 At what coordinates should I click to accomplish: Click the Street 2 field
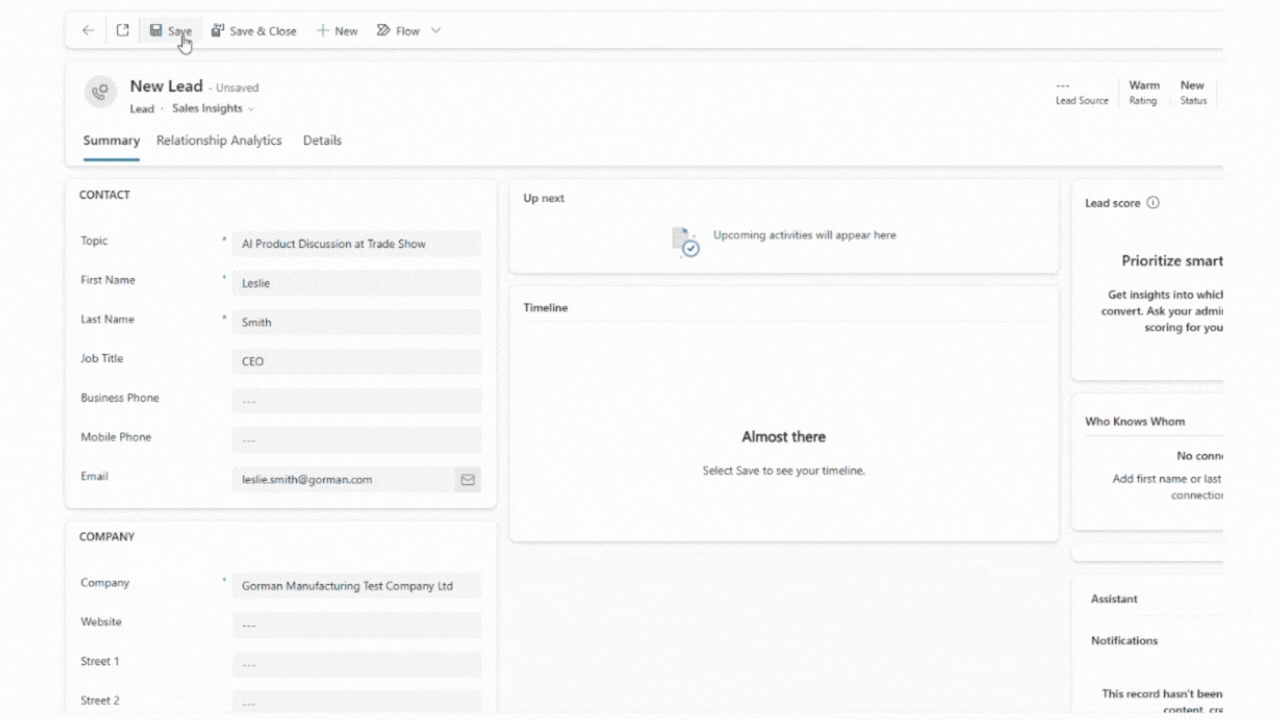click(x=357, y=703)
